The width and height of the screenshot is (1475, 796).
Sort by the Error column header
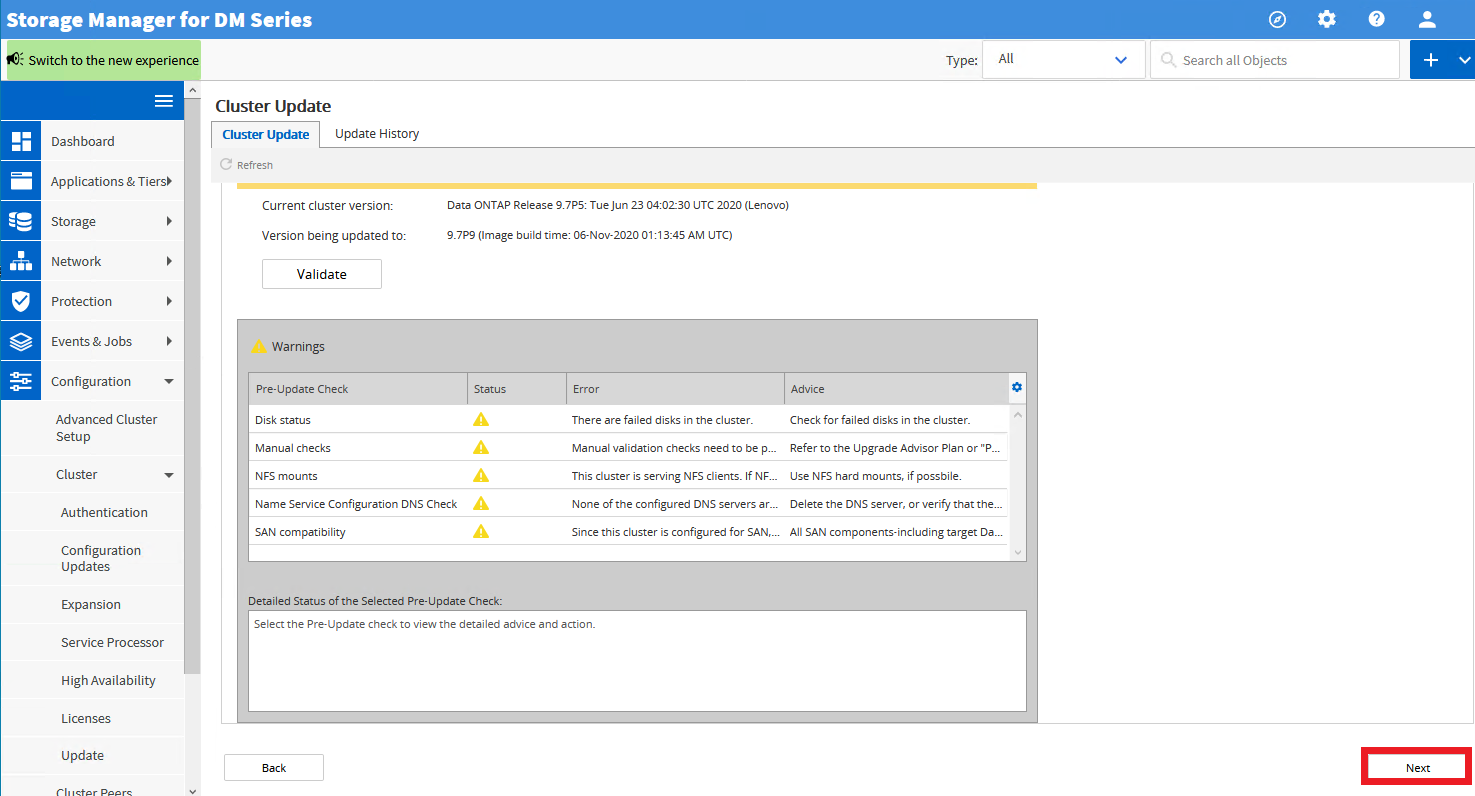point(675,389)
